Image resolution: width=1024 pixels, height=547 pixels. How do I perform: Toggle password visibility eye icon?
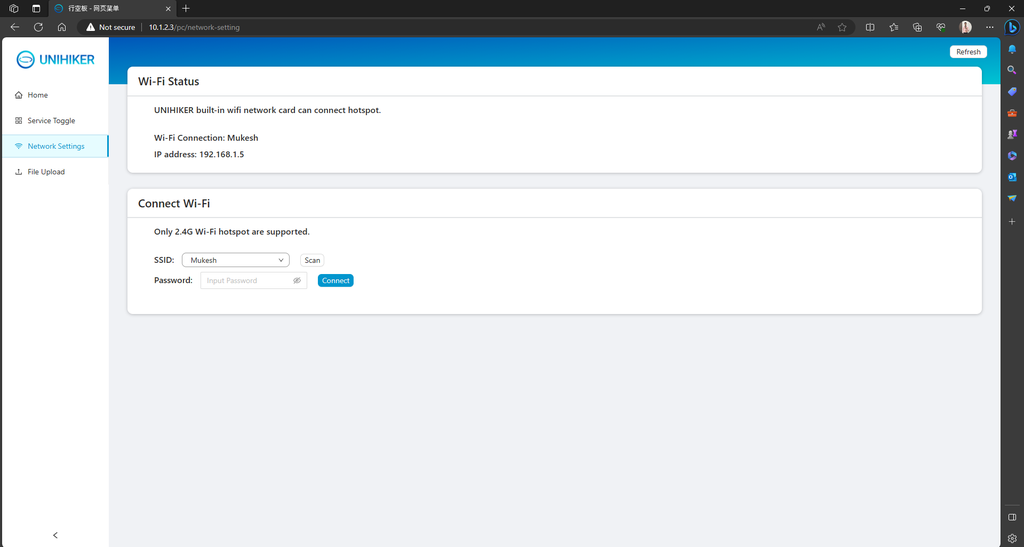click(x=296, y=281)
